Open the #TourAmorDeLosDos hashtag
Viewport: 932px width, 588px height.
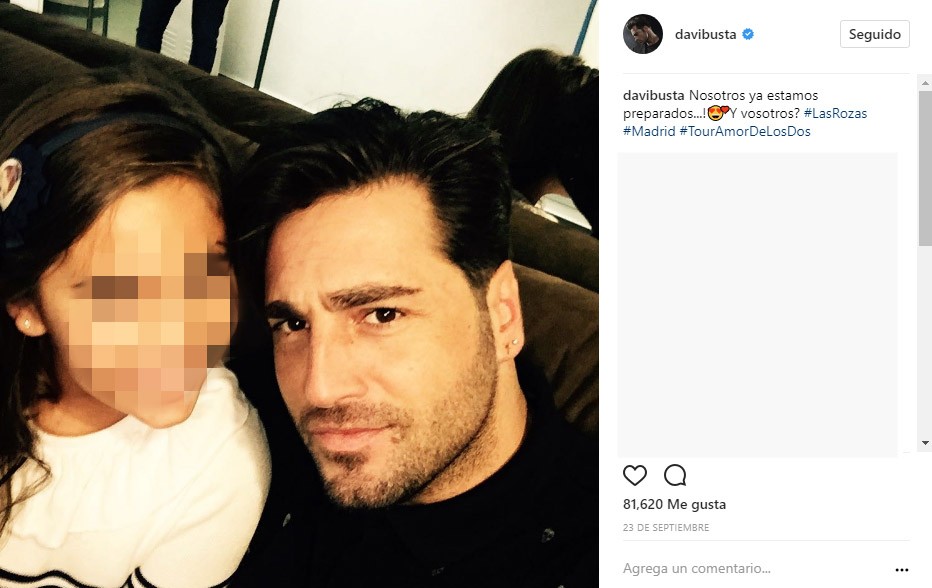click(x=745, y=131)
